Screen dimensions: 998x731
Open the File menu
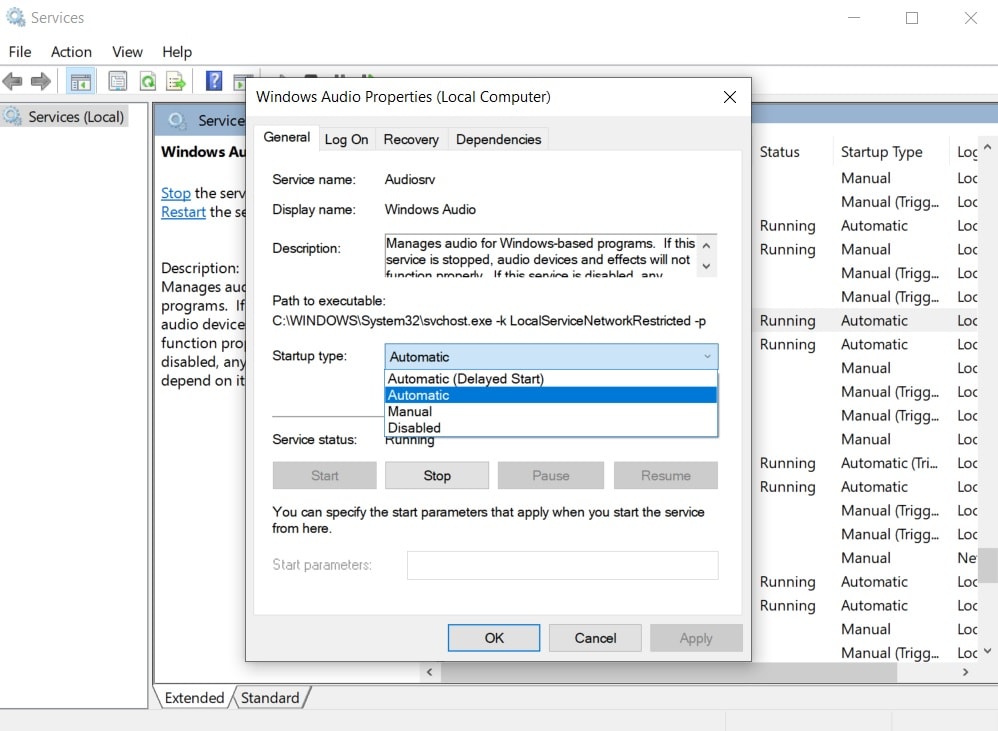coord(20,52)
